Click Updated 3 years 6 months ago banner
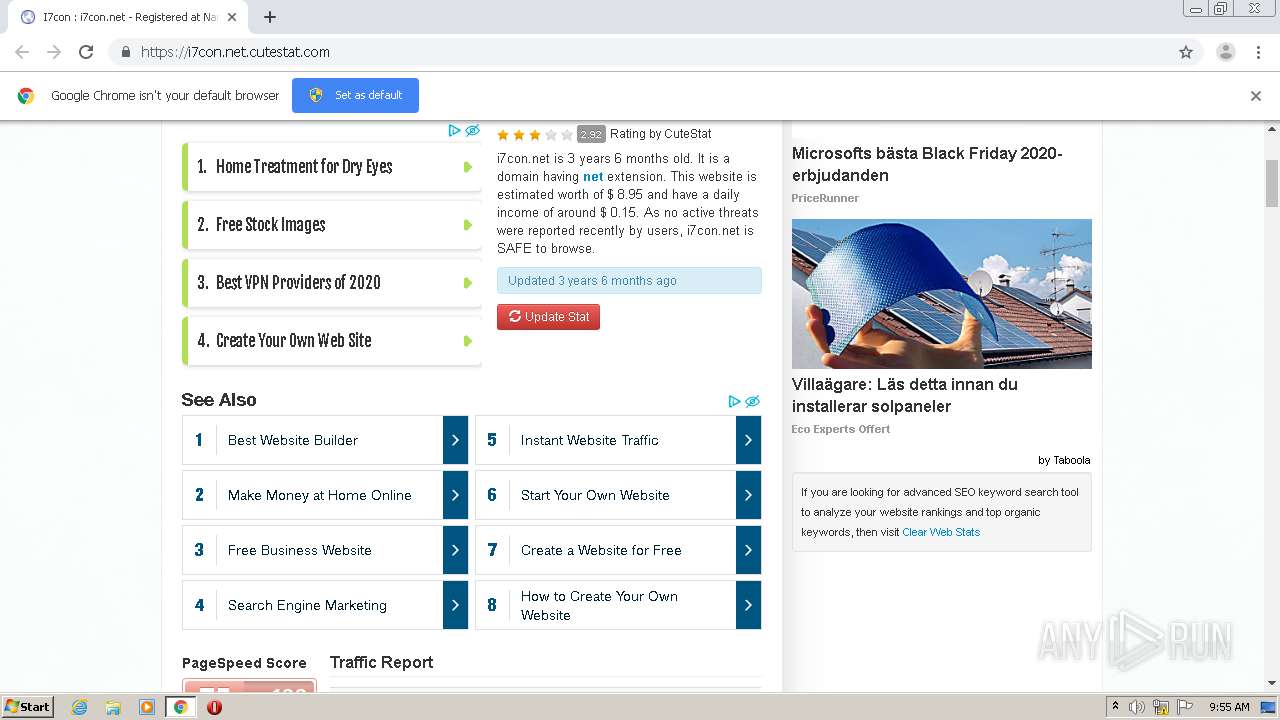The width and height of the screenshot is (1280, 720). click(629, 281)
